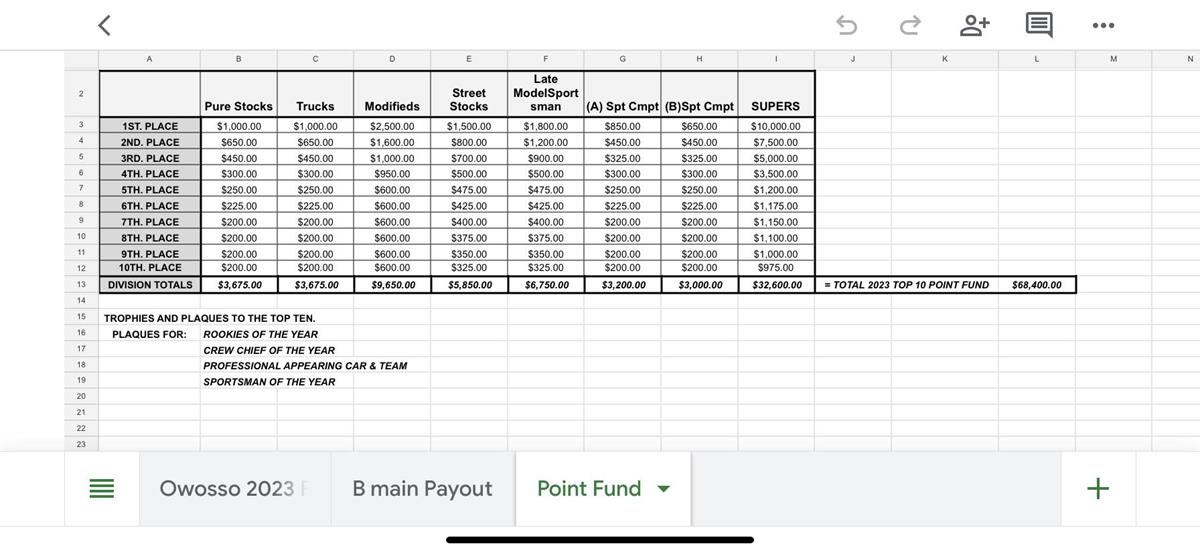Click the $68,400.00 total cell
Image resolution: width=1200 pixels, height=554 pixels.
click(1037, 285)
